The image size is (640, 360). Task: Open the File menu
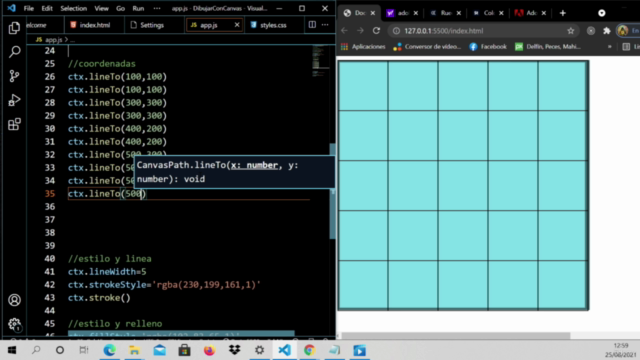[29, 8]
